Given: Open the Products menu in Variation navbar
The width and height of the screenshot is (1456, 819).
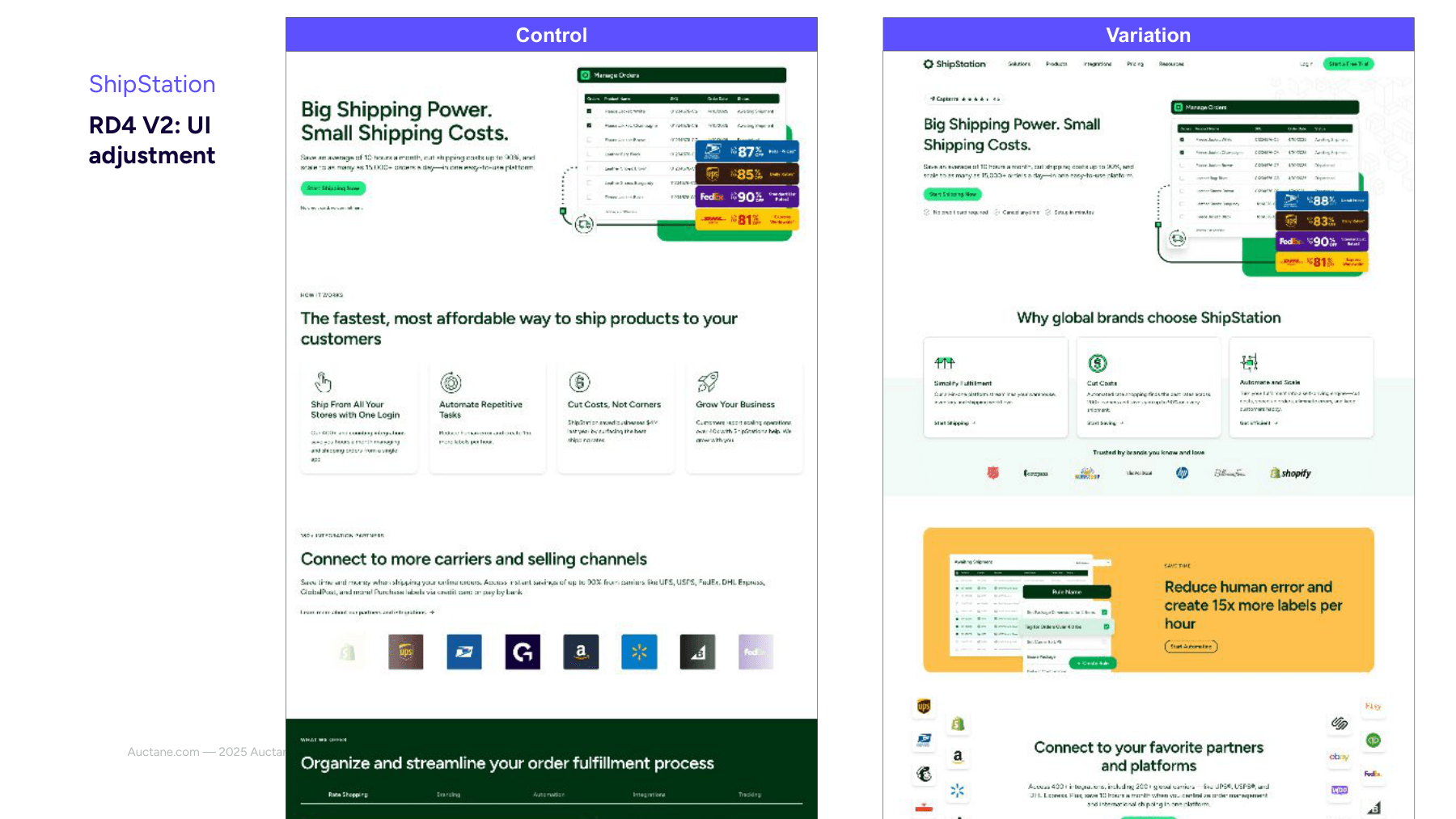Looking at the screenshot, I should tap(1056, 64).
